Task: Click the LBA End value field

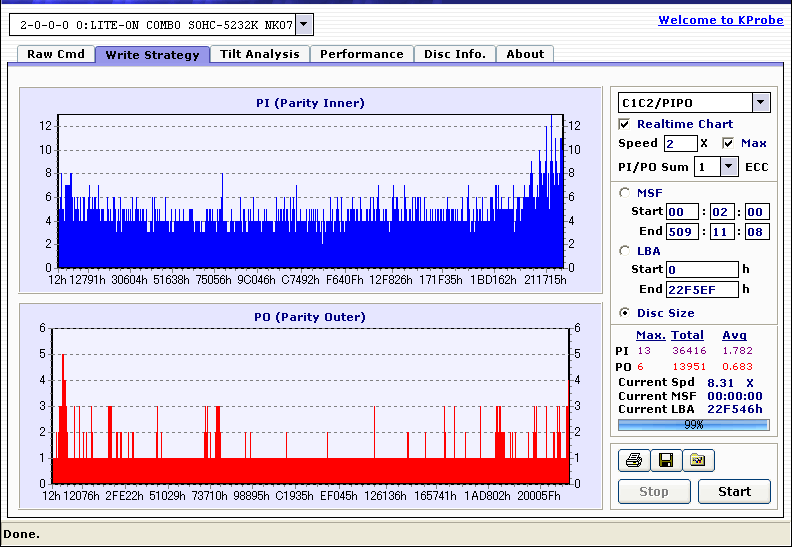Action: (x=702, y=290)
